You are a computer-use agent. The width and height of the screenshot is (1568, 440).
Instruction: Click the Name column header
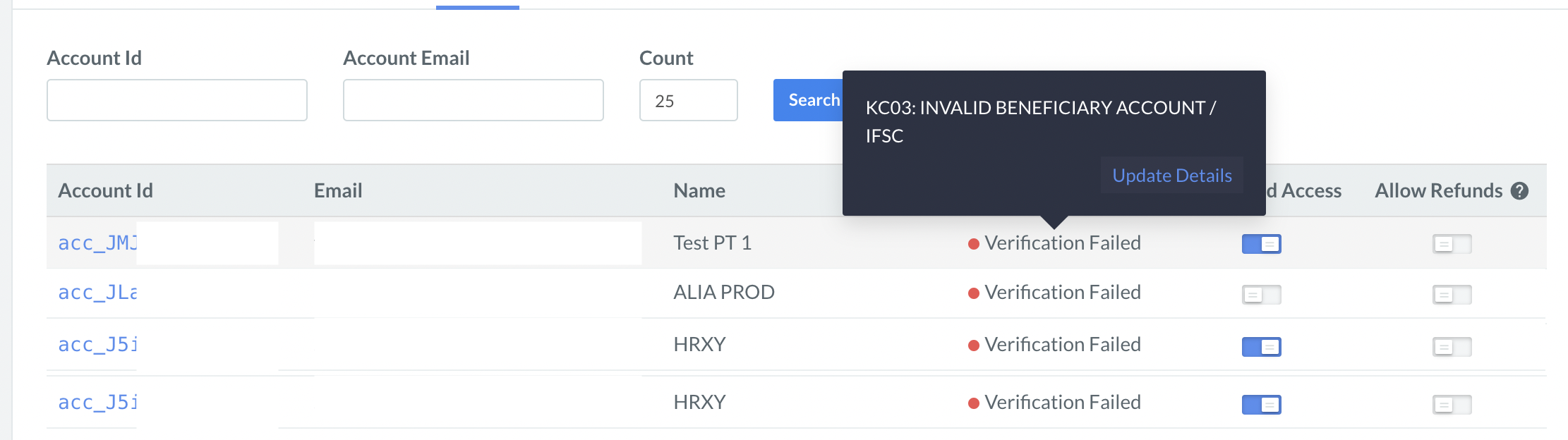[x=699, y=190]
